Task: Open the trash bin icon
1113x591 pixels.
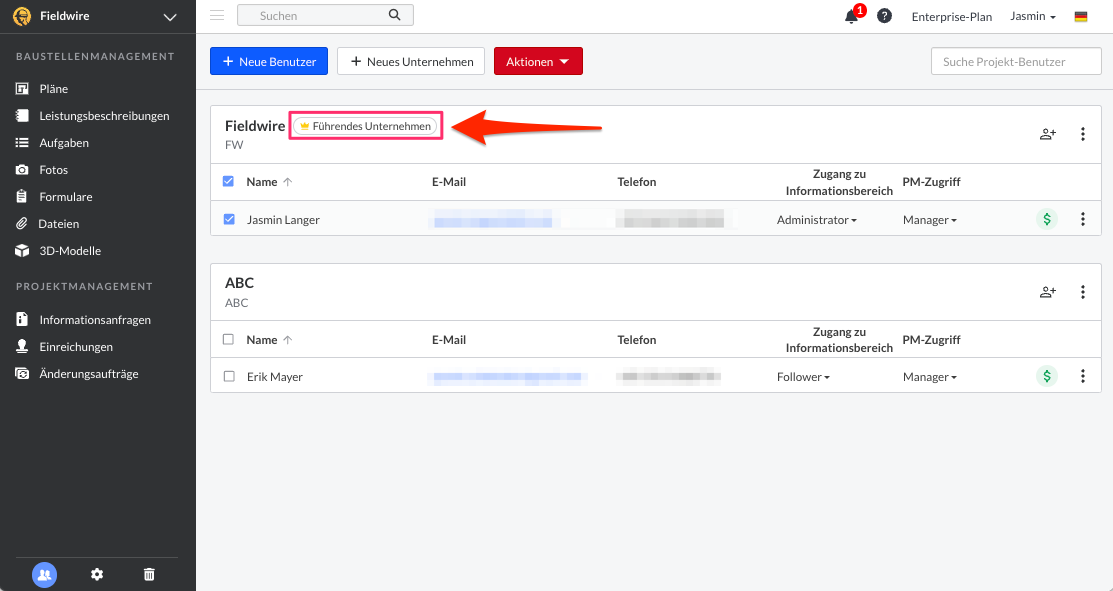Action: [x=149, y=575]
